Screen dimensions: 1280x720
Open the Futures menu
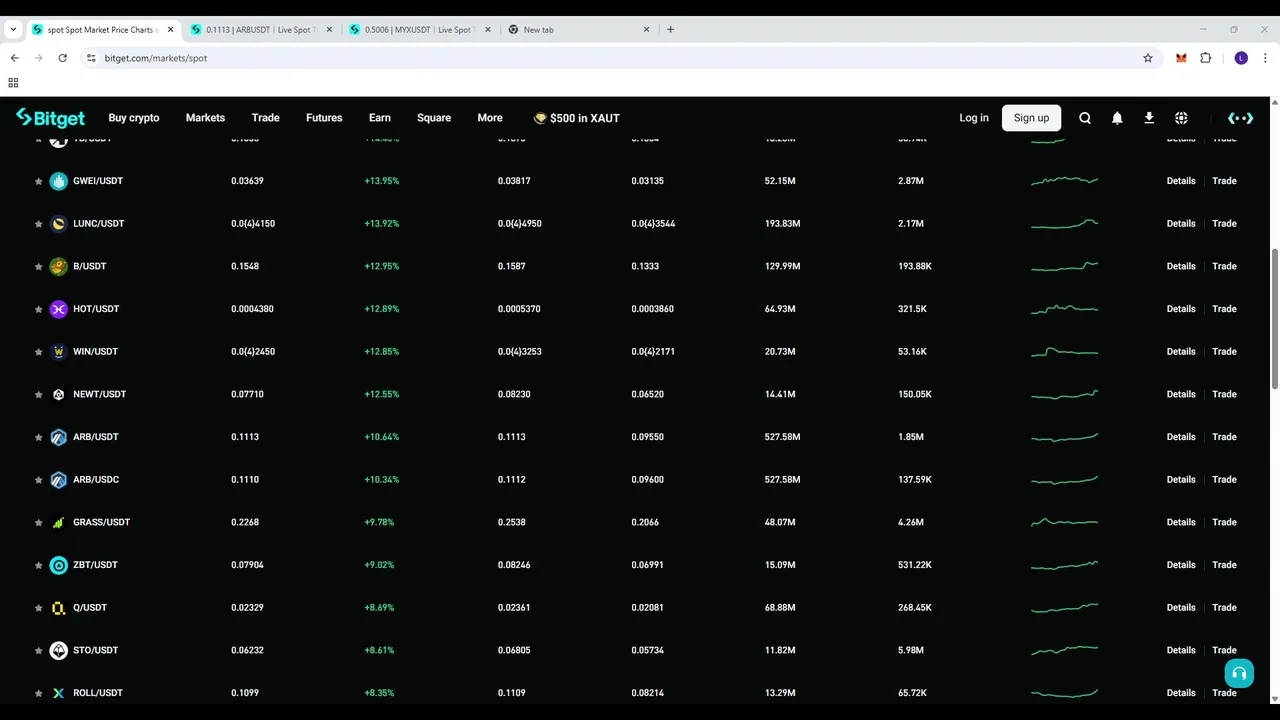[324, 118]
